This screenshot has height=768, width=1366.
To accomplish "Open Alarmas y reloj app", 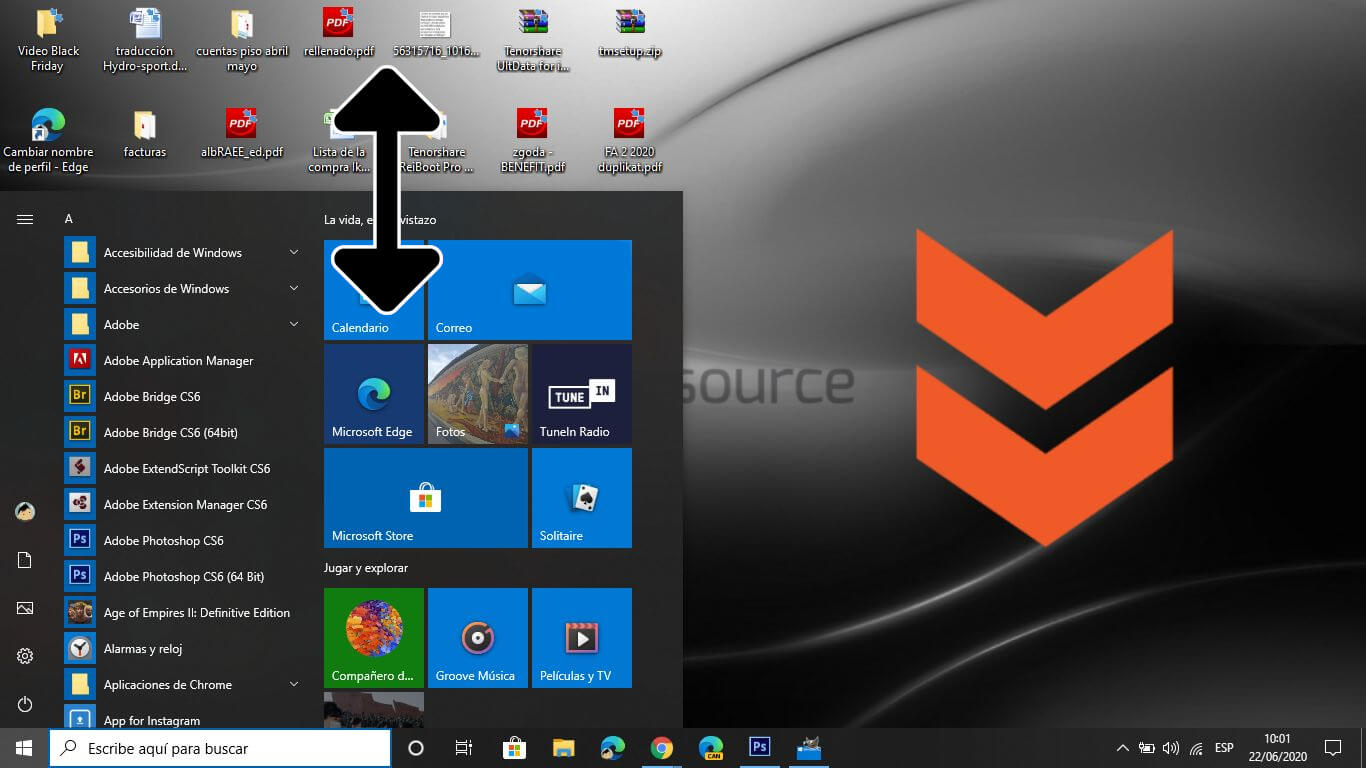I will click(182, 649).
